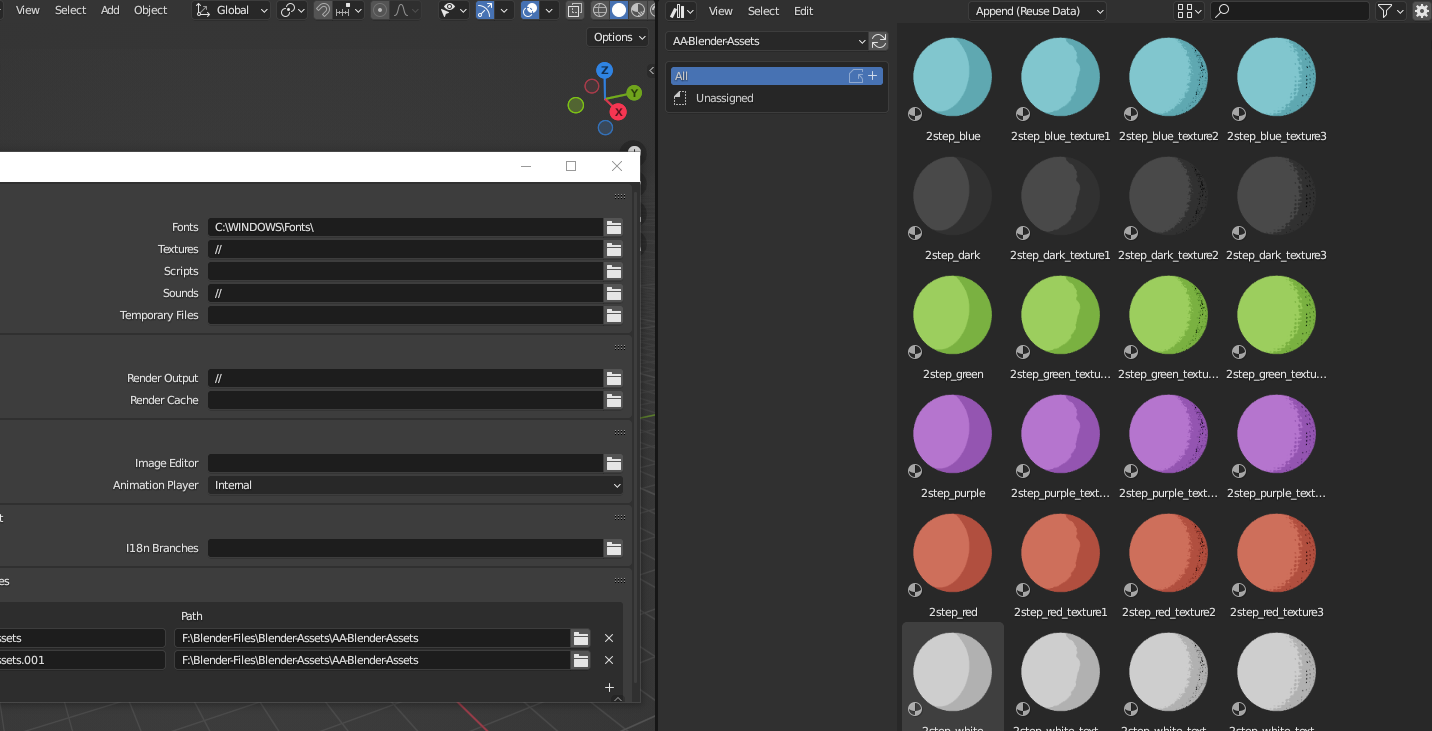Open Asset Browser Select menu
Image resolution: width=1432 pixels, height=731 pixels.
point(763,11)
